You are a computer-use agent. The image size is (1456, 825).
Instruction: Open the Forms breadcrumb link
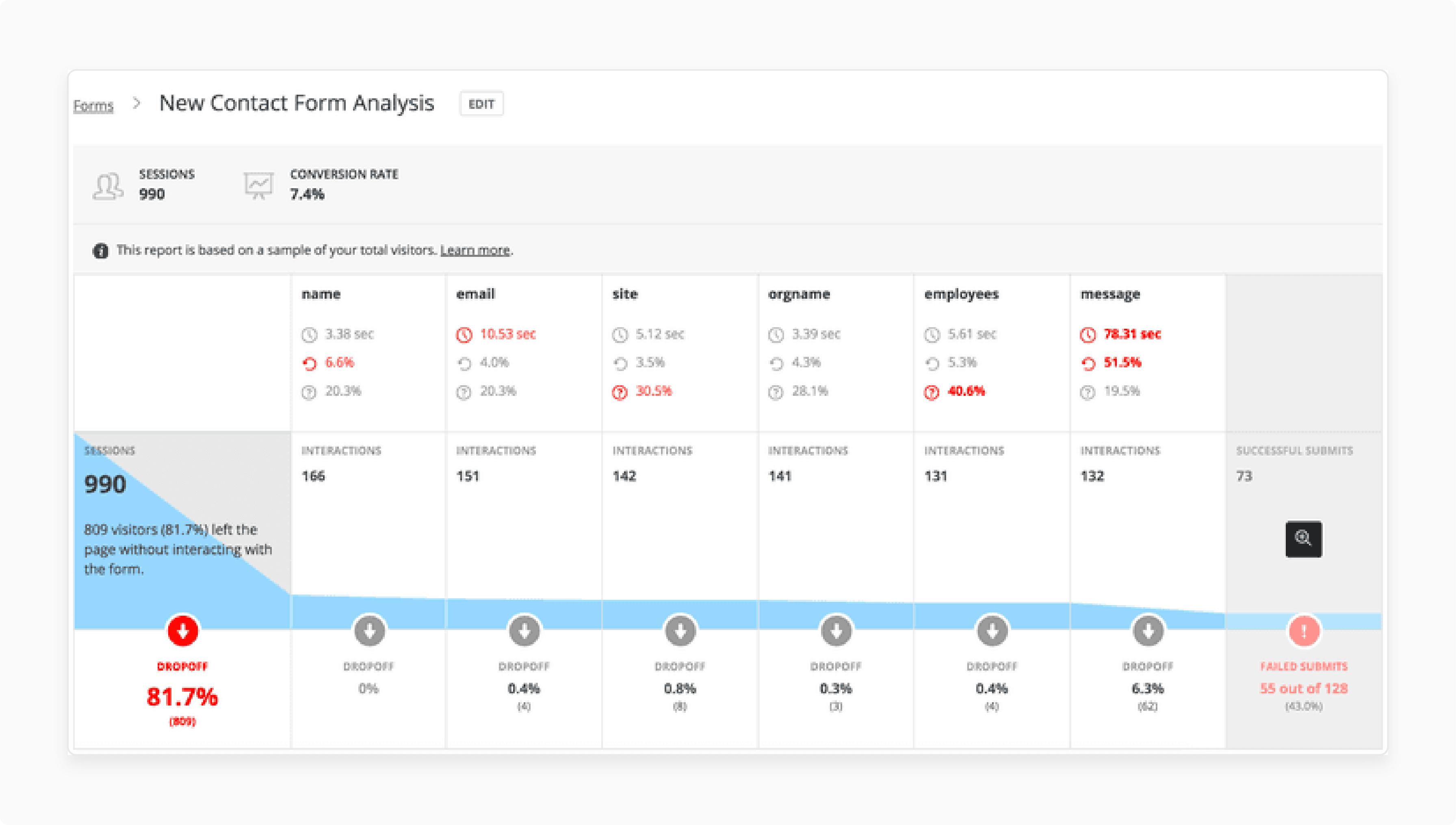(93, 105)
